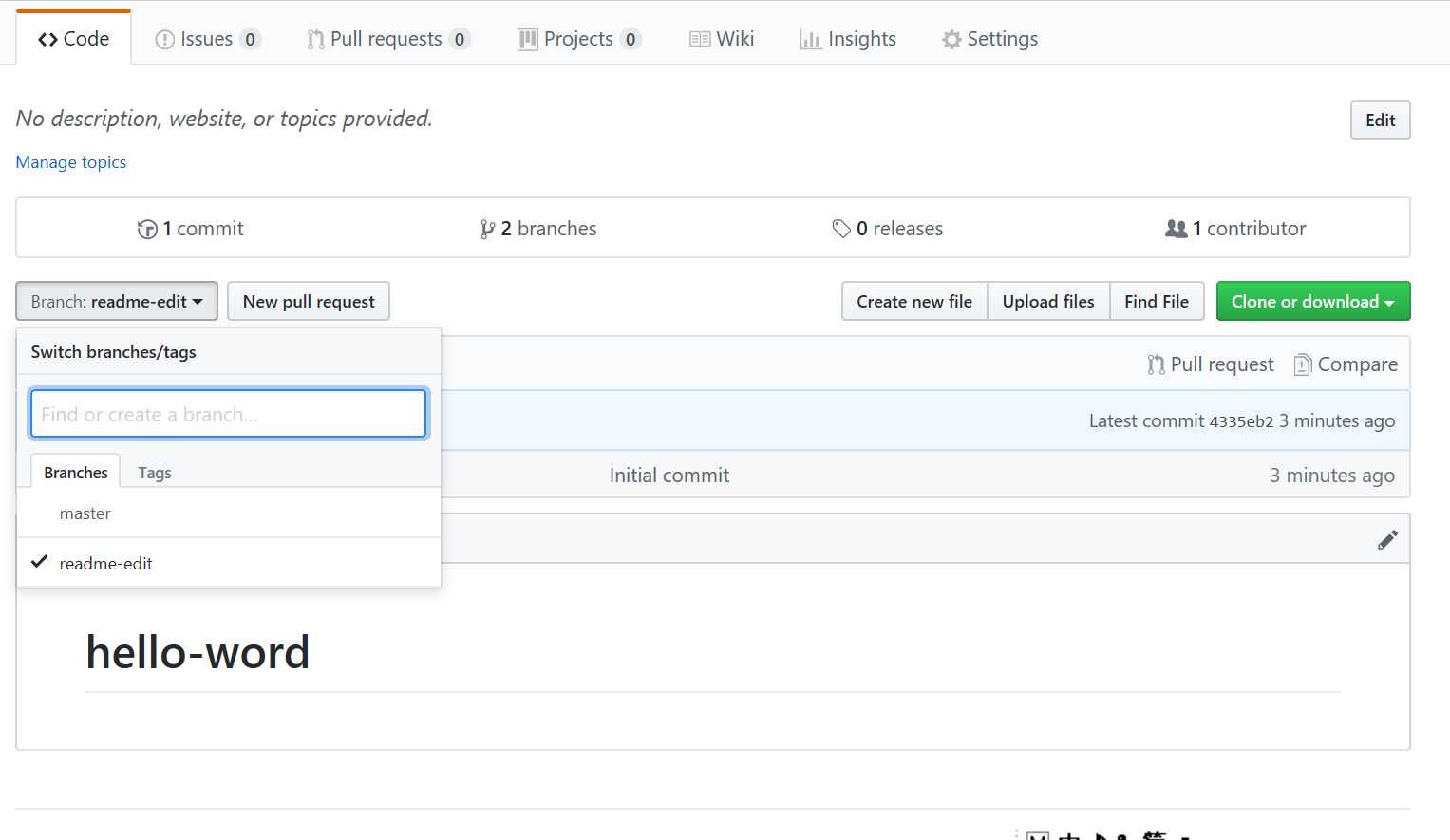Select the Tags tab in switcher

pyautogui.click(x=155, y=472)
